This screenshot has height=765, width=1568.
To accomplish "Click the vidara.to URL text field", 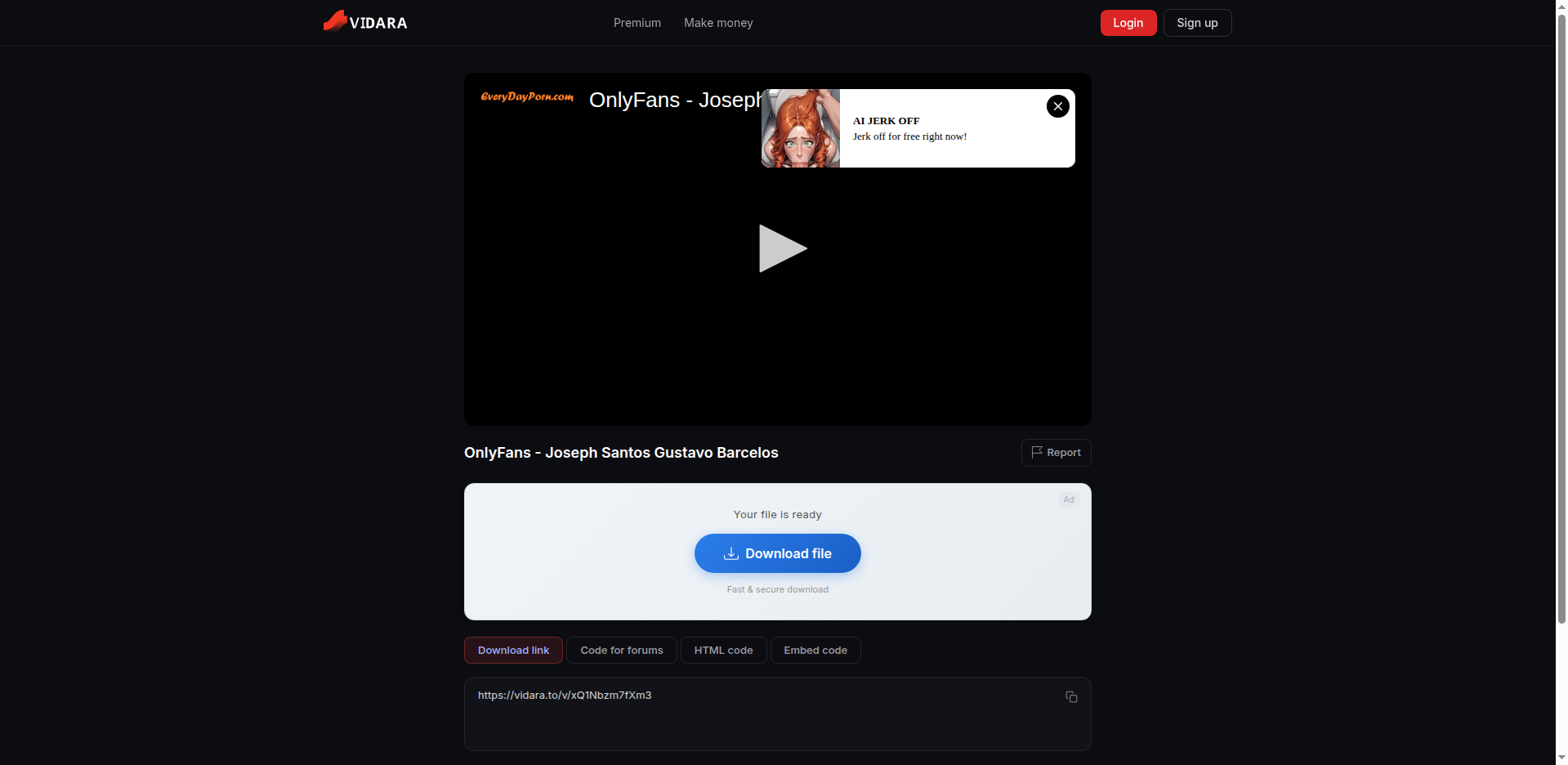I will pos(777,714).
